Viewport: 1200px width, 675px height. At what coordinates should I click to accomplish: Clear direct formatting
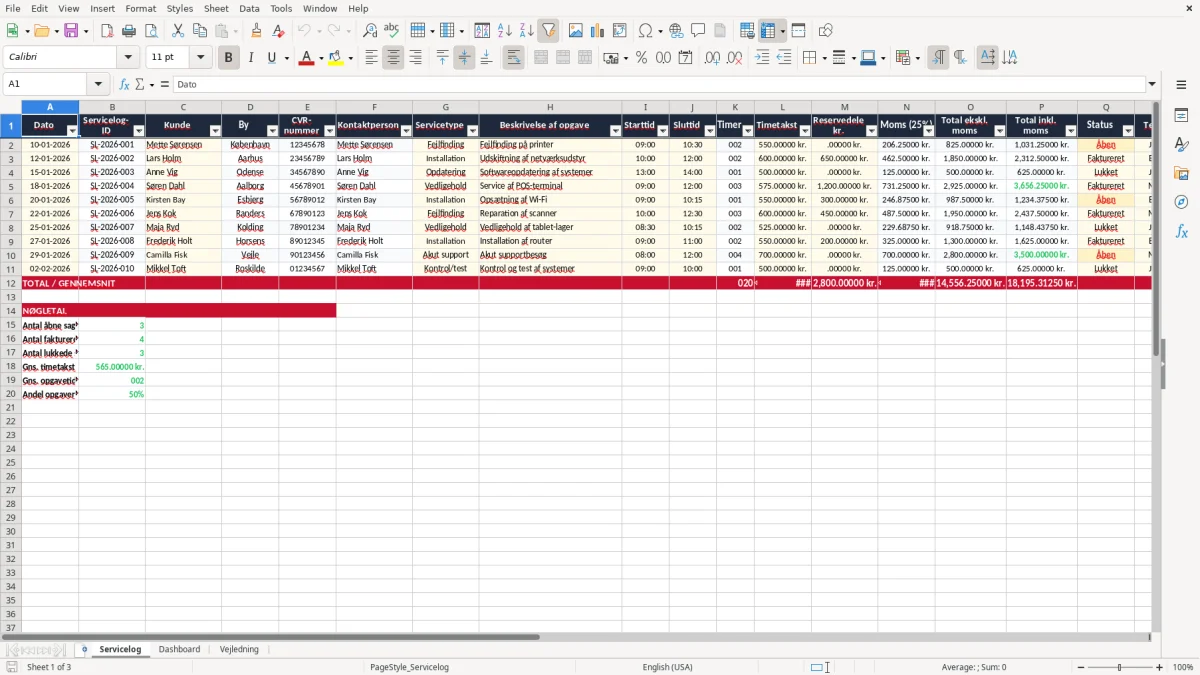pyautogui.click(x=278, y=31)
